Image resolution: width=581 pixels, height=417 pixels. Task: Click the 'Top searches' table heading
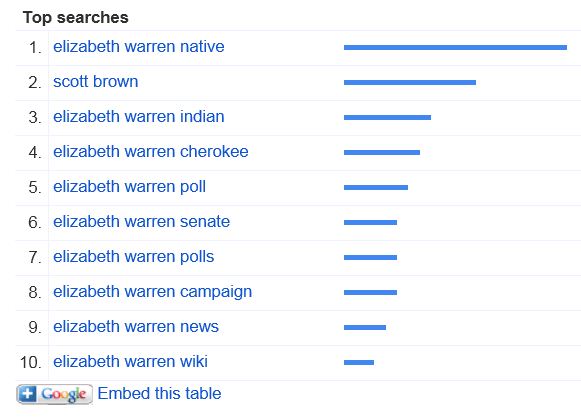[76, 18]
